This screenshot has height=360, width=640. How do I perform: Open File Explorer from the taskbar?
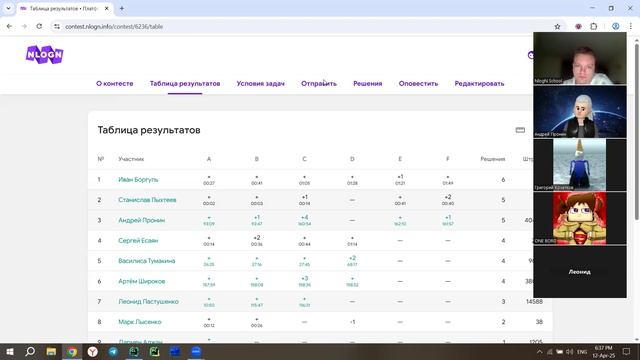click(51, 352)
